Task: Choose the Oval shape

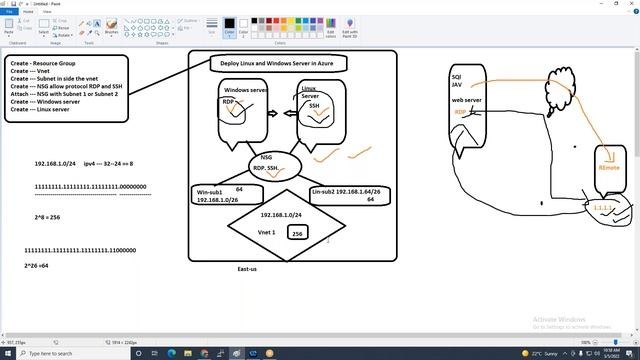Action: click(140, 21)
